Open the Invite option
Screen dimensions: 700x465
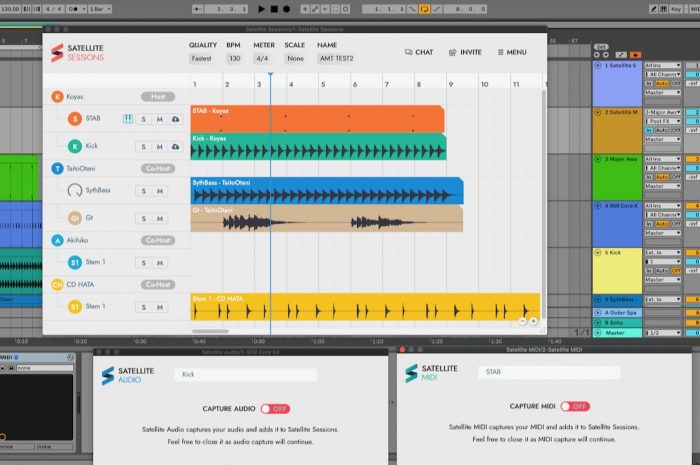465,52
